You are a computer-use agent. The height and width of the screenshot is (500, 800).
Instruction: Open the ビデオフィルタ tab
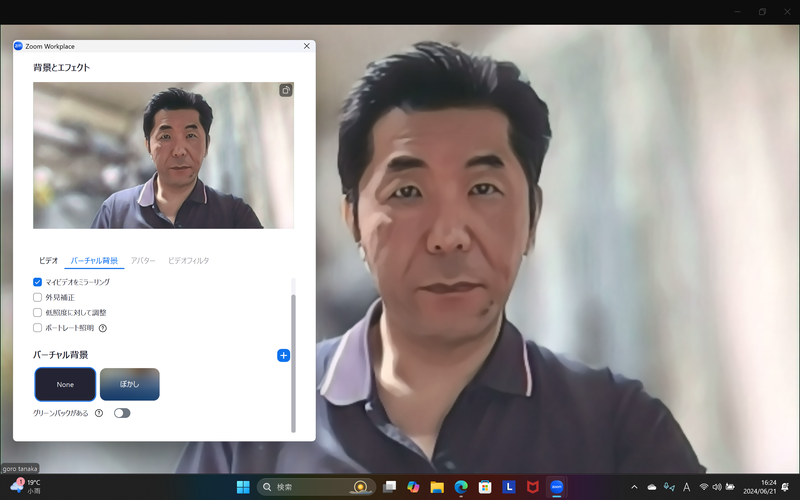coord(189,260)
